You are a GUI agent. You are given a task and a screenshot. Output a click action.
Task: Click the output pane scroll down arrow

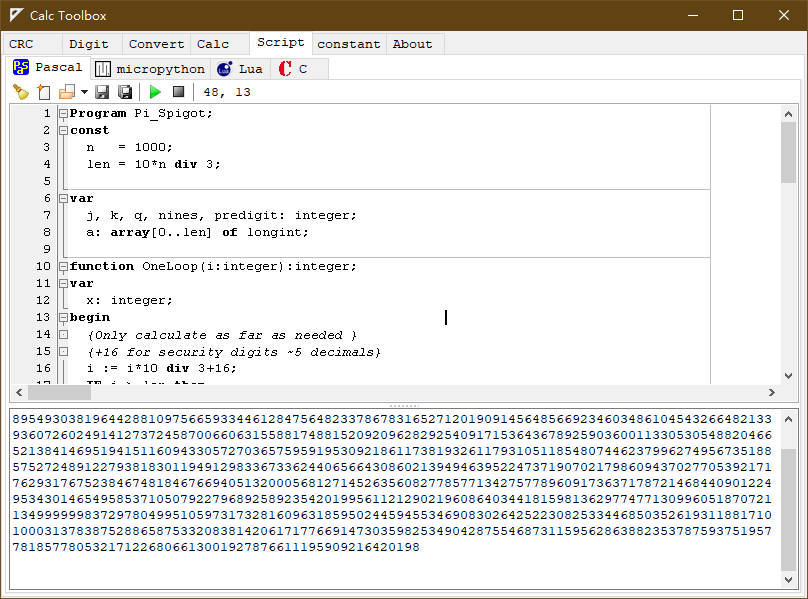click(x=788, y=579)
